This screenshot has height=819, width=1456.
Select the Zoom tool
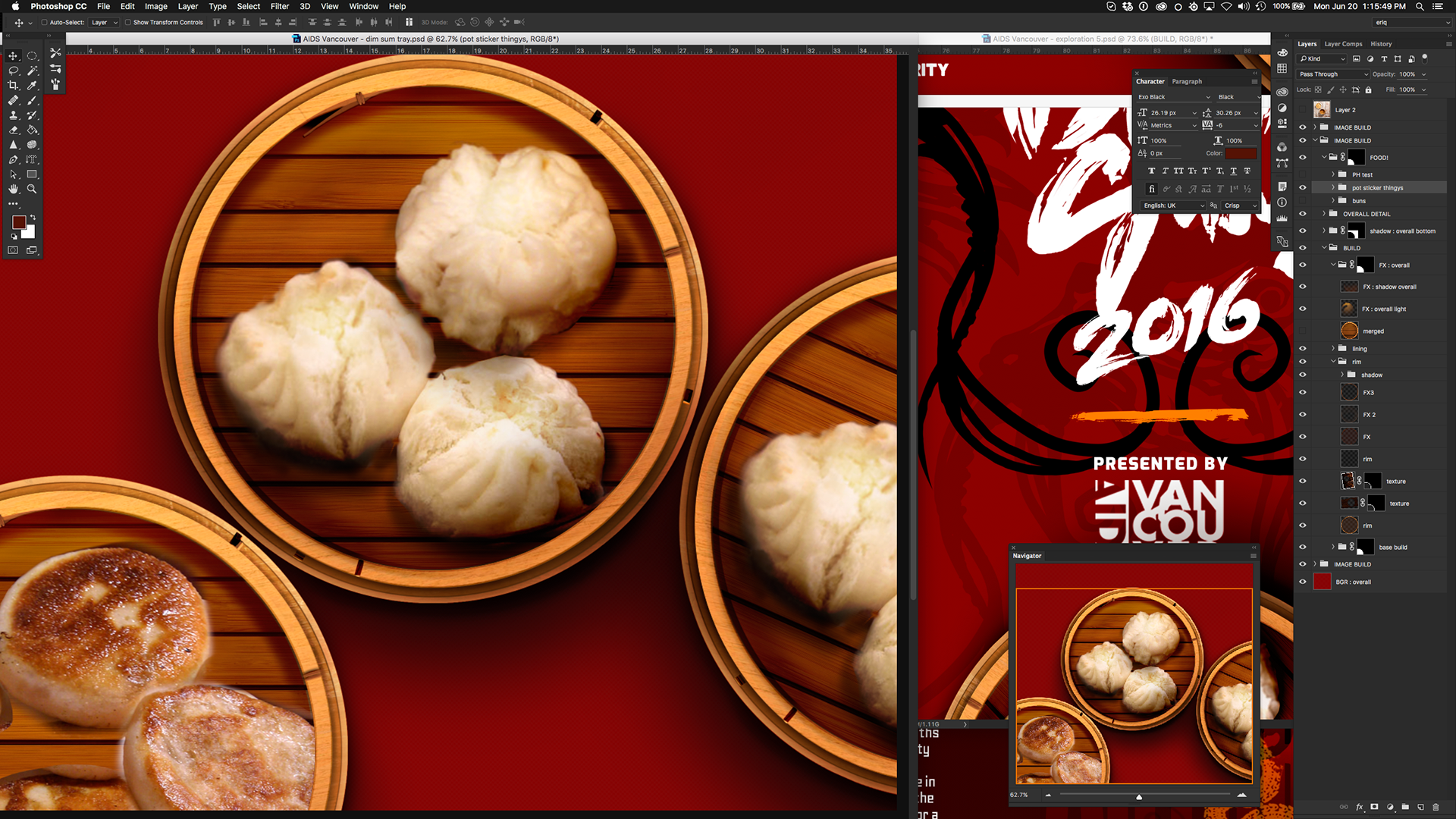coord(32,189)
